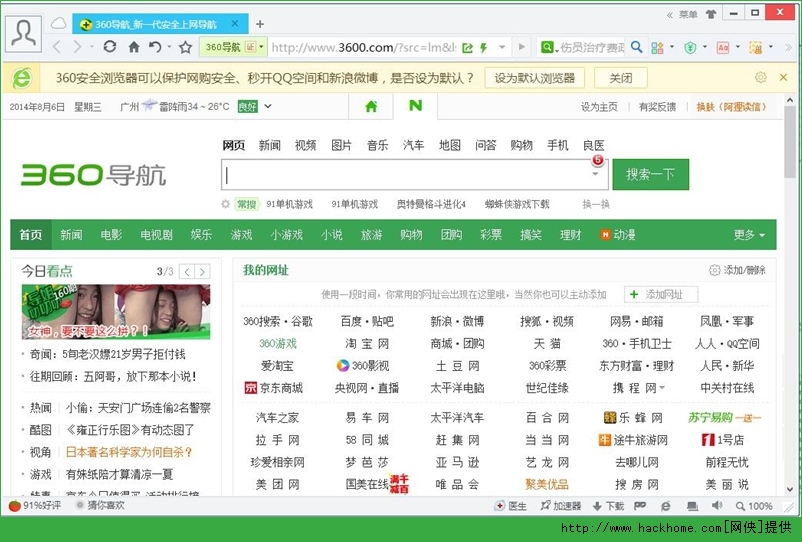Close the 360导航 browser tab
The height and width of the screenshot is (542, 802).
[234, 24]
